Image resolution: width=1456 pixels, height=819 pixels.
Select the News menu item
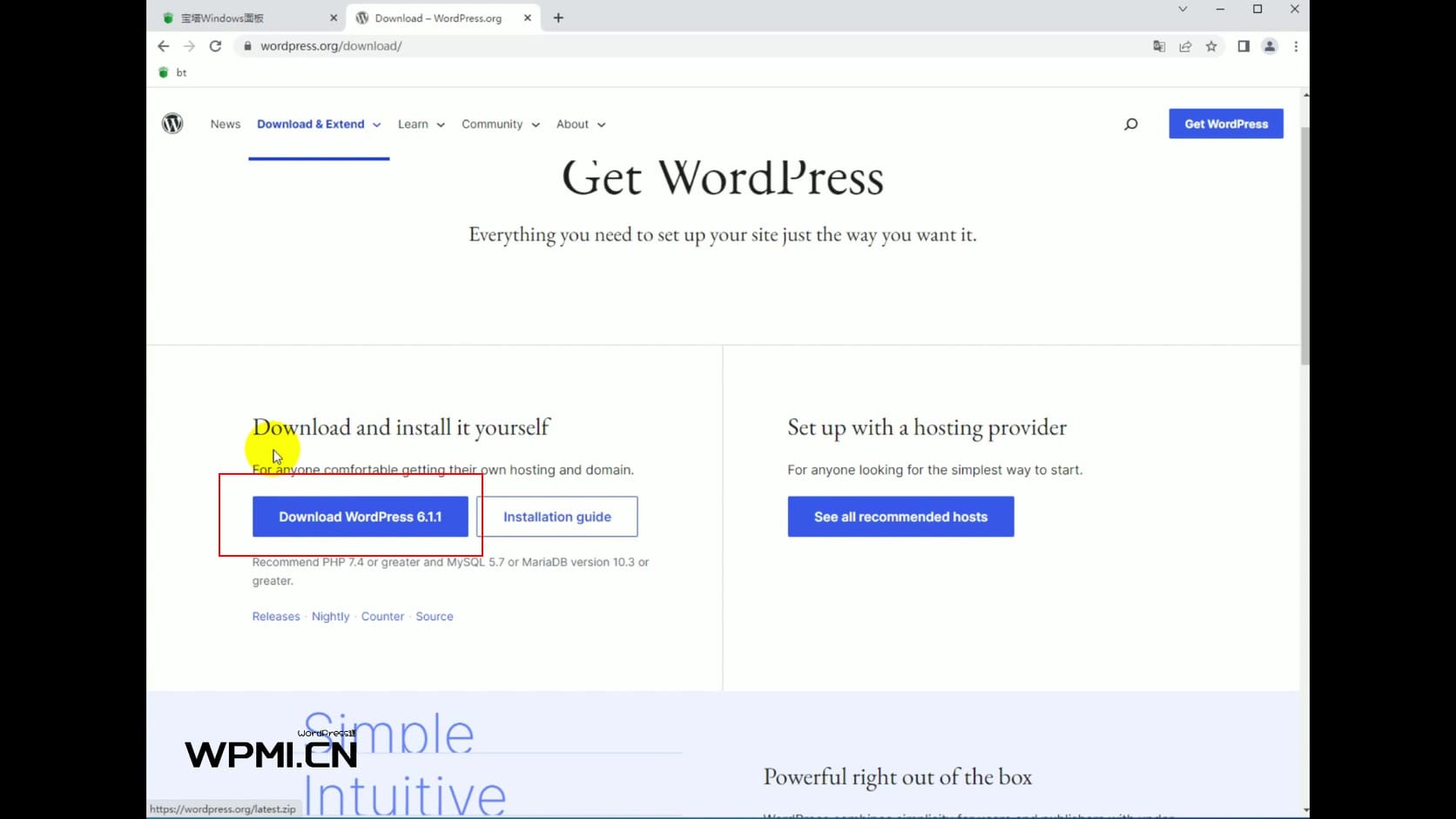225,124
